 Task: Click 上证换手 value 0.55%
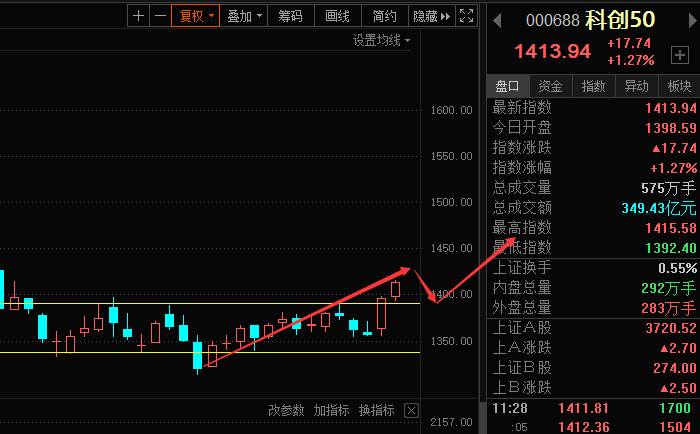(677, 268)
